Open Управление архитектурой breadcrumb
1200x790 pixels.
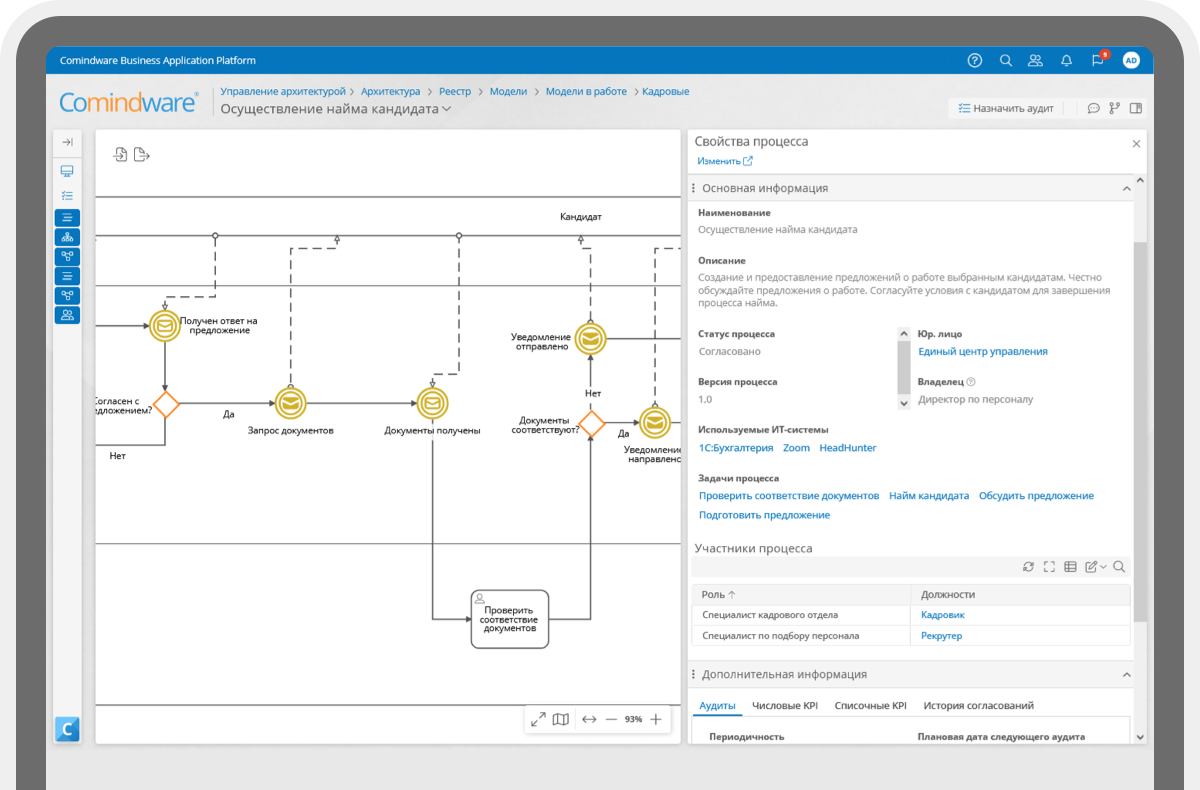point(283,91)
